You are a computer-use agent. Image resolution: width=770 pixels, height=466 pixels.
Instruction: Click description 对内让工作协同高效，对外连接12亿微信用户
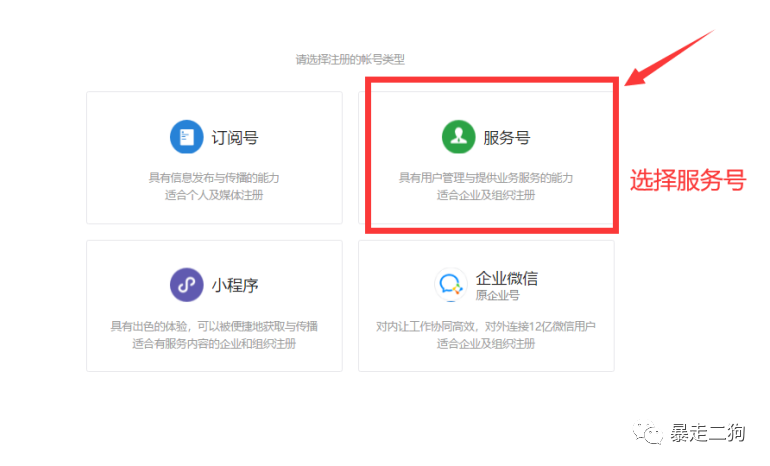(x=486, y=326)
